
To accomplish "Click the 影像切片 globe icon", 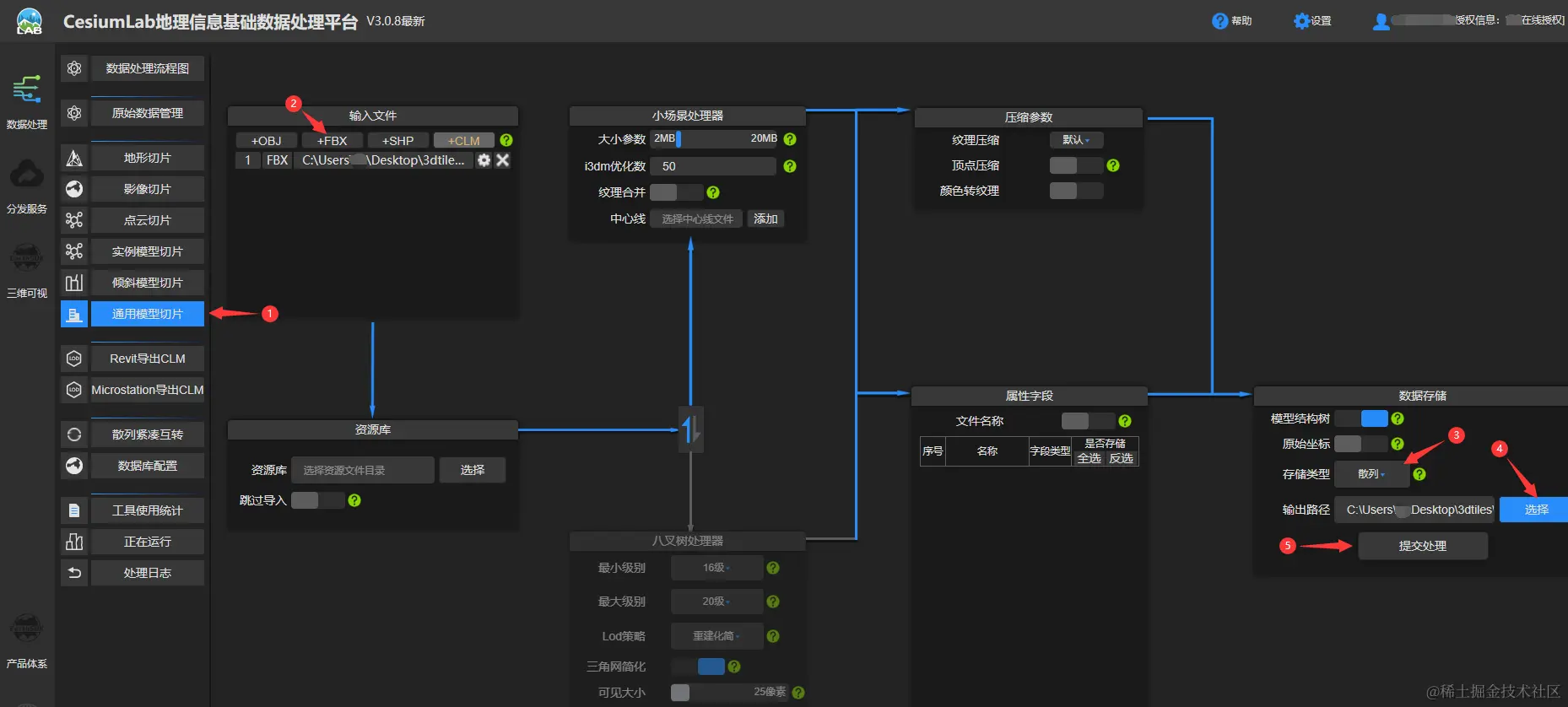I will click(x=74, y=189).
